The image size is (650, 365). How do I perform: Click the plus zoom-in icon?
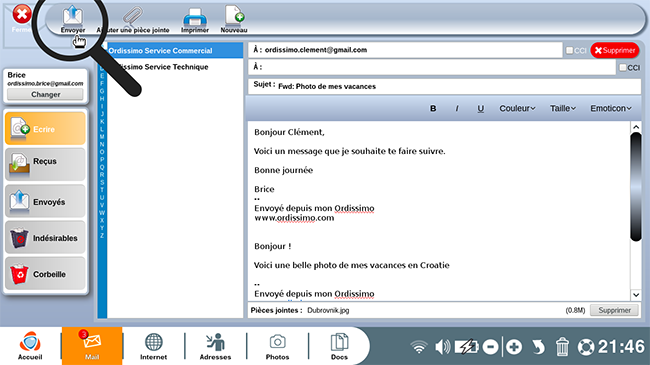point(514,347)
